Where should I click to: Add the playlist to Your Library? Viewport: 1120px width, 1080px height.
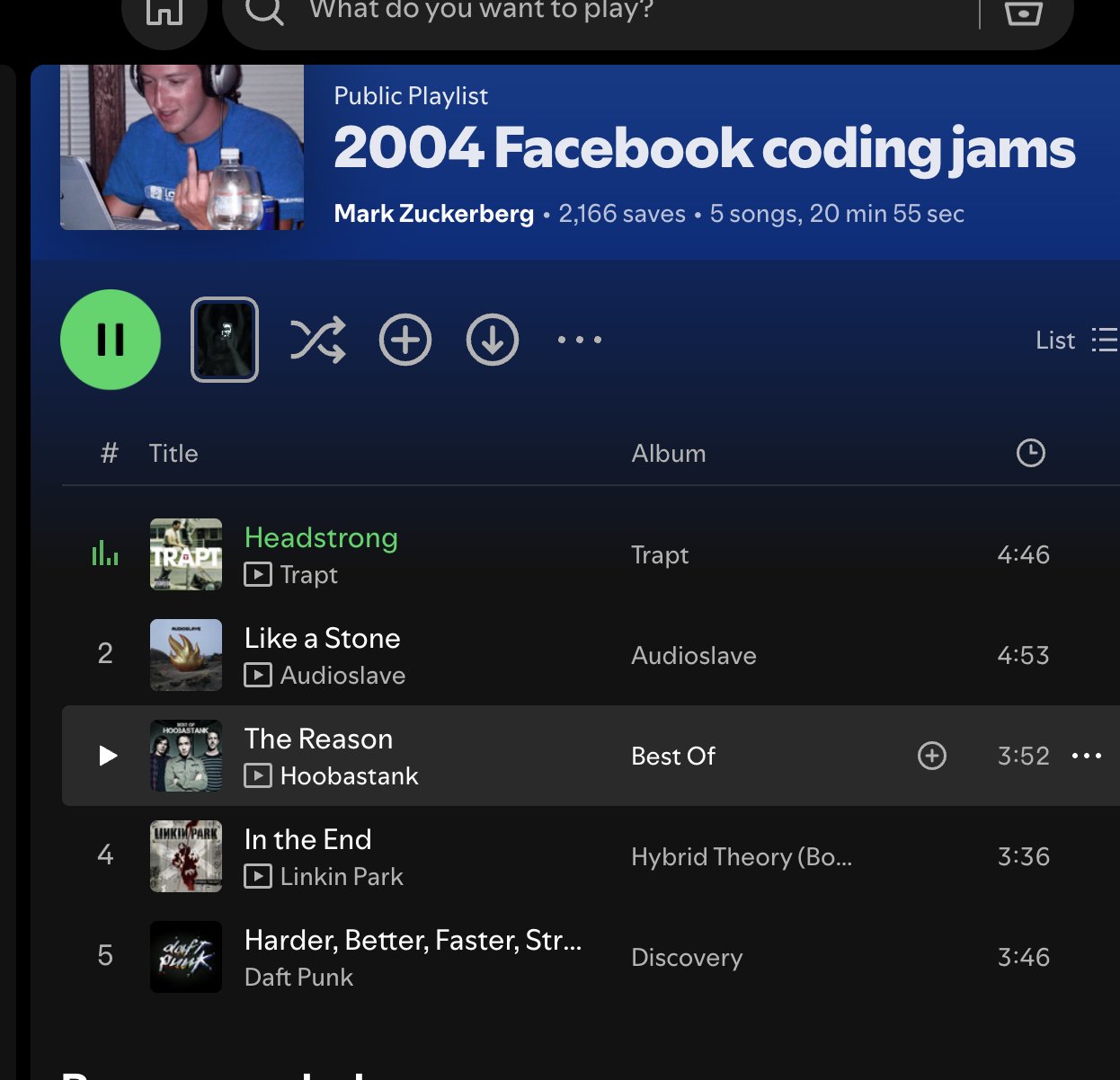click(x=405, y=340)
